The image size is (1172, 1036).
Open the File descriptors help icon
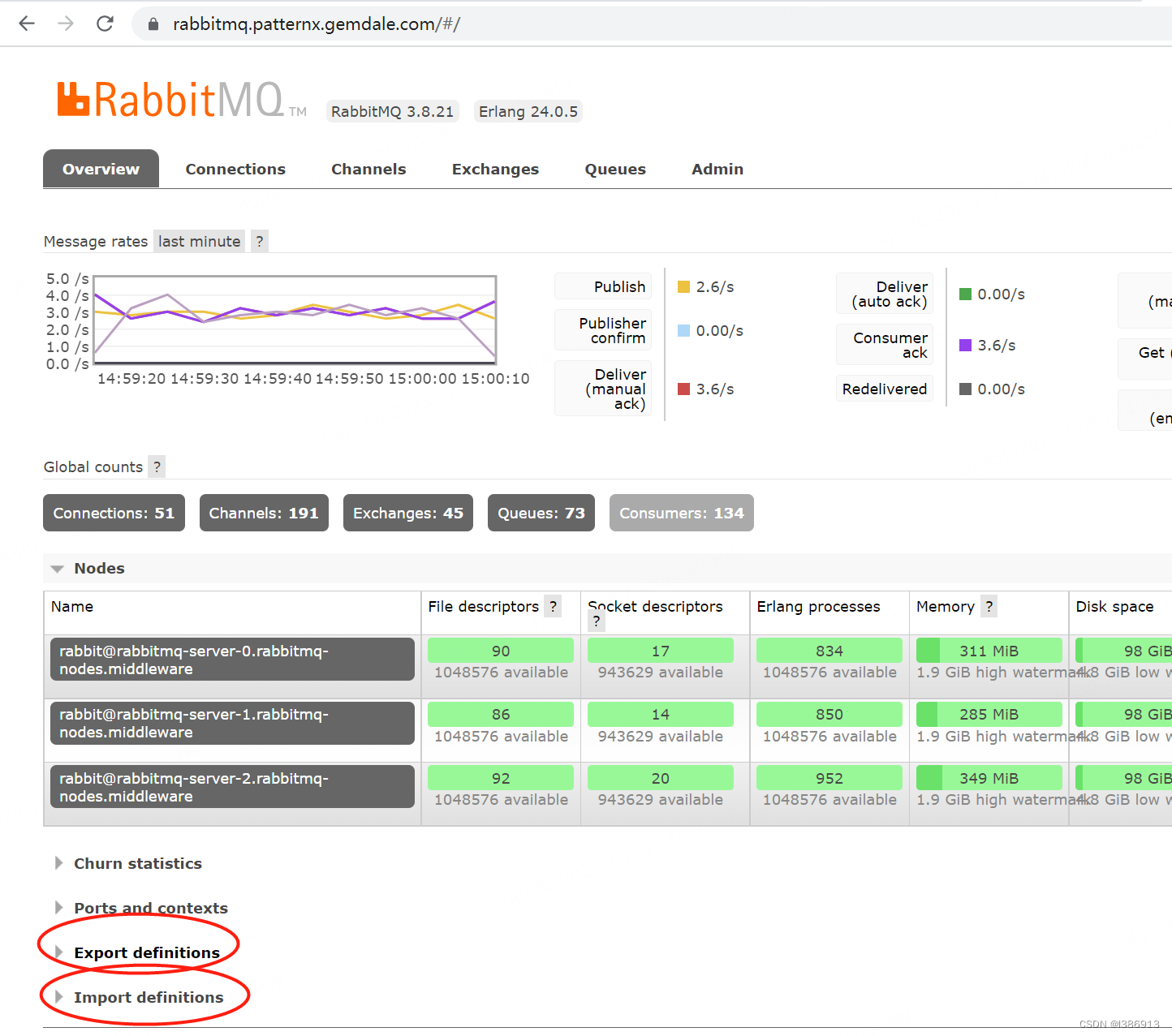click(x=553, y=606)
